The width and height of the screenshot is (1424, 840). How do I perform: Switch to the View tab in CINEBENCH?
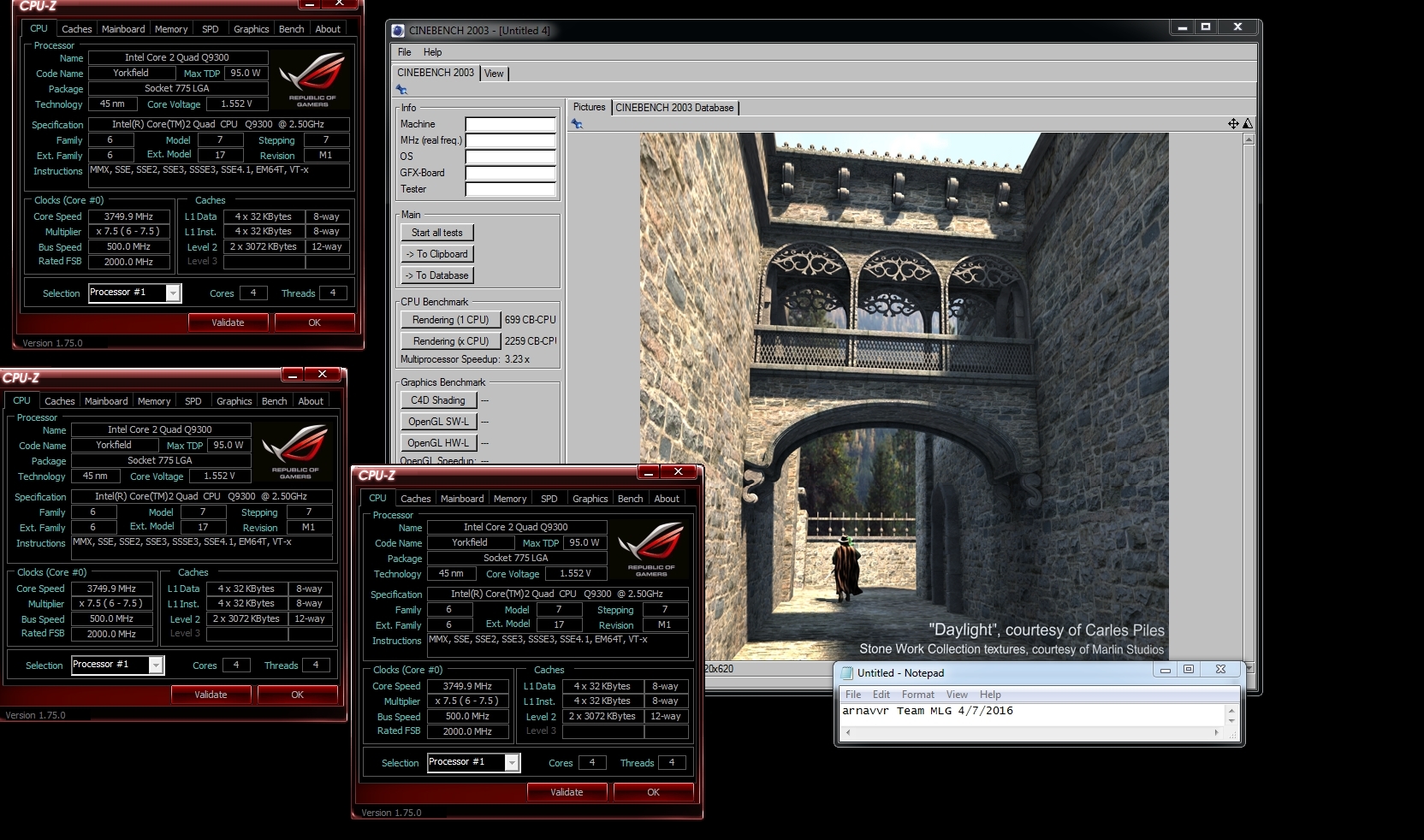[x=494, y=74]
